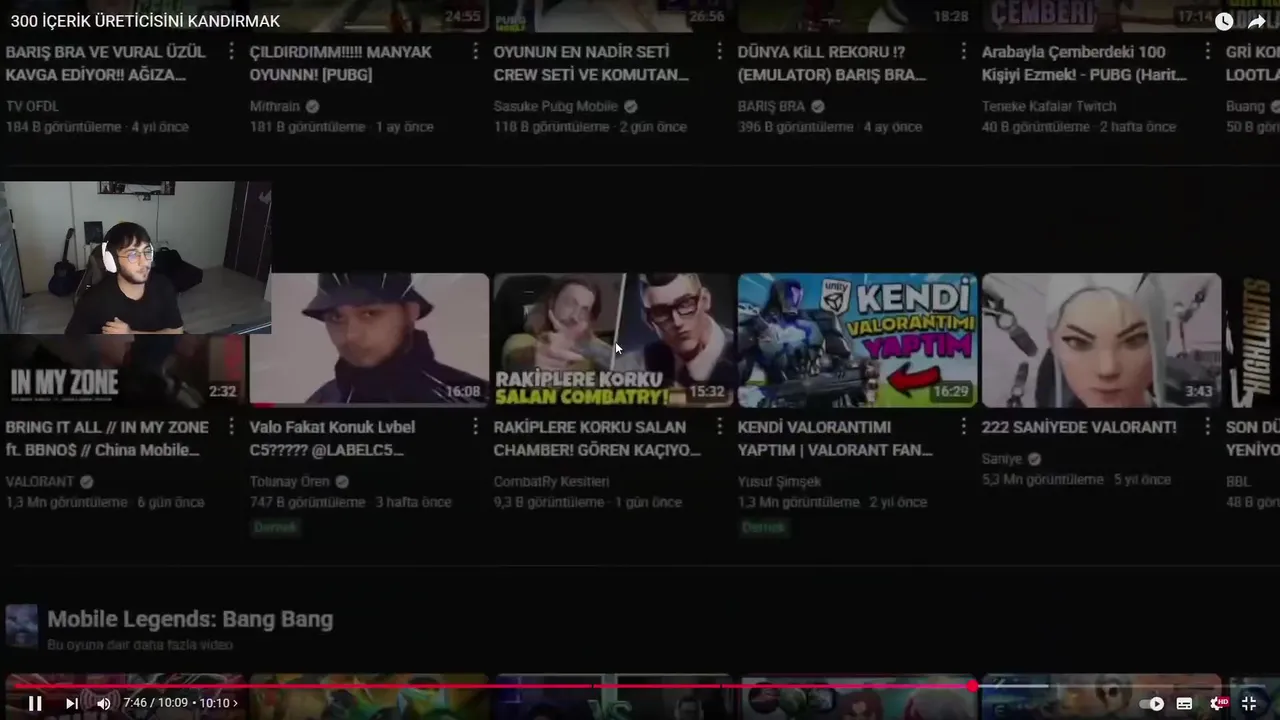1280x720 pixels.
Task: Click channel name Saniye
Action: pos(1002,459)
